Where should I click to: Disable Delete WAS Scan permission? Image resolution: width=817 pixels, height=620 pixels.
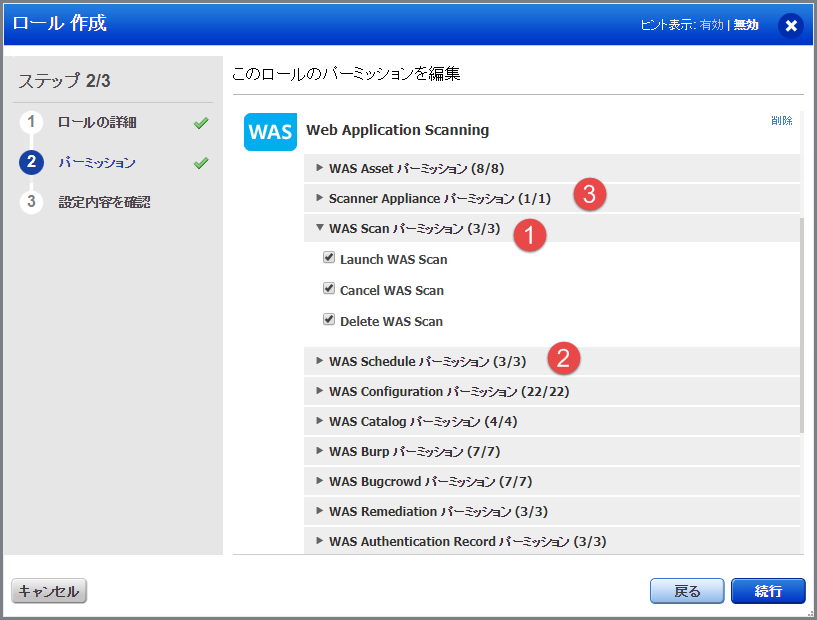(329, 320)
